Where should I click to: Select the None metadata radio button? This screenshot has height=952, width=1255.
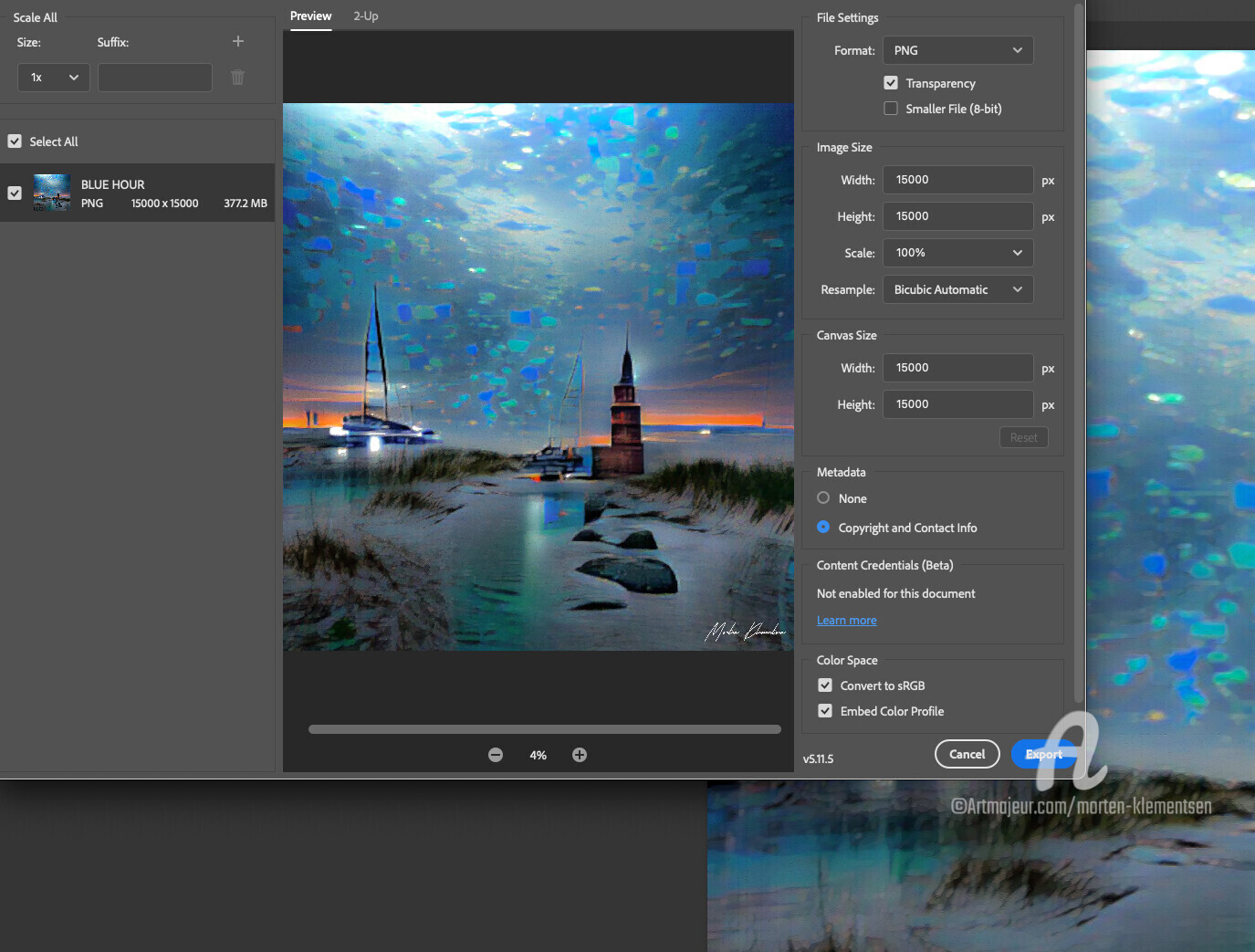[x=823, y=498]
